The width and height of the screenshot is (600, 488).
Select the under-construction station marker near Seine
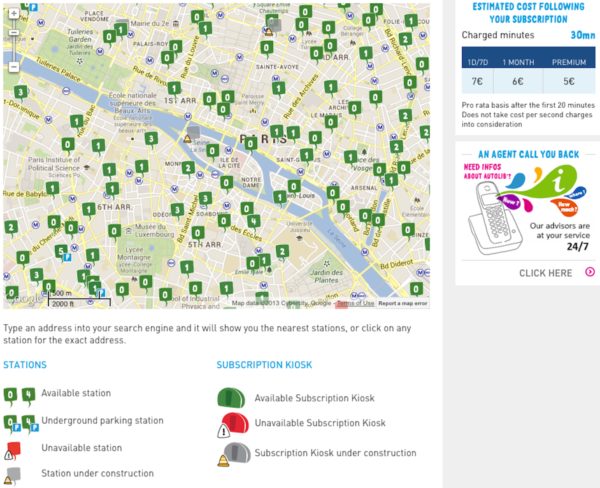tap(191, 134)
